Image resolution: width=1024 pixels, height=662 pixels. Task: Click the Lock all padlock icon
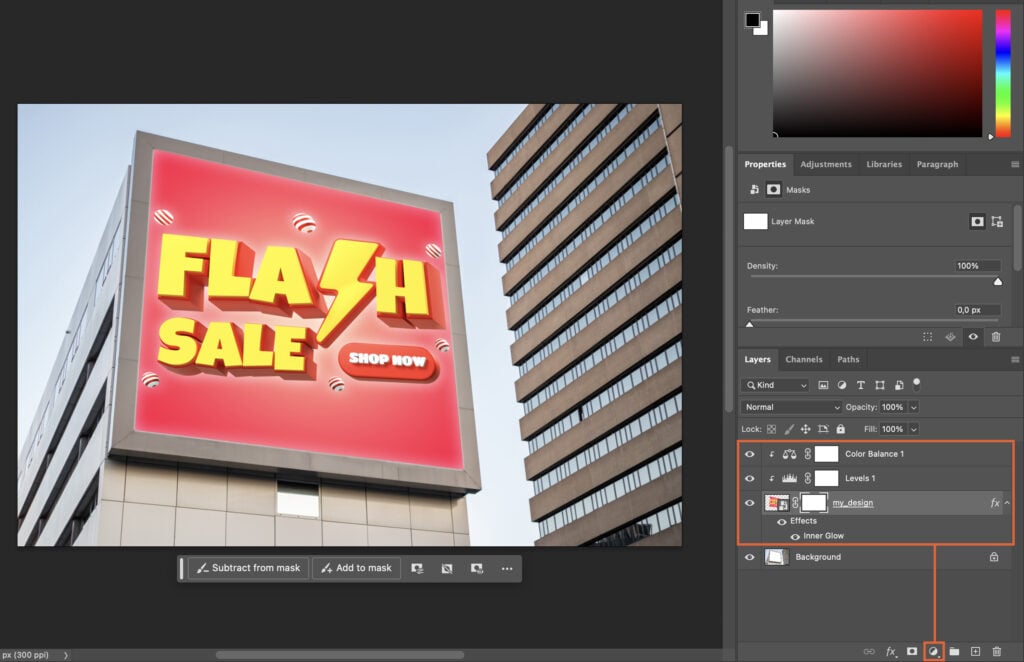[841, 429]
